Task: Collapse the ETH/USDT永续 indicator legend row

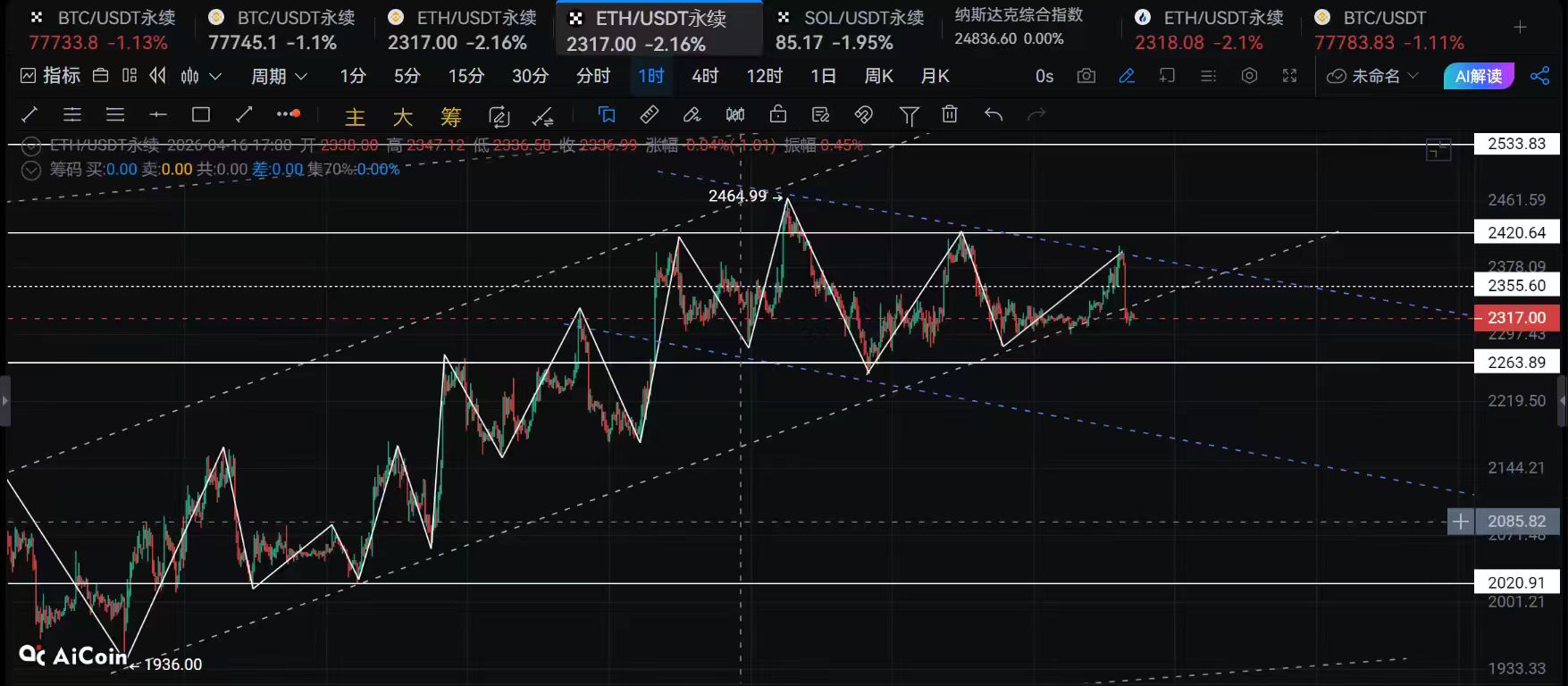Action: 31,145
